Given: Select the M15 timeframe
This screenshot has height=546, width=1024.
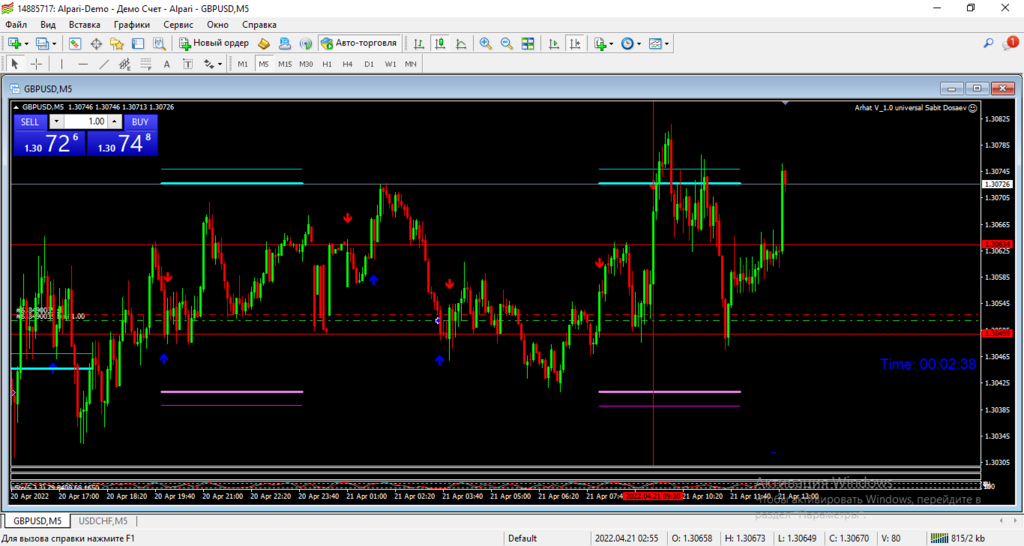Looking at the screenshot, I should tap(285, 64).
